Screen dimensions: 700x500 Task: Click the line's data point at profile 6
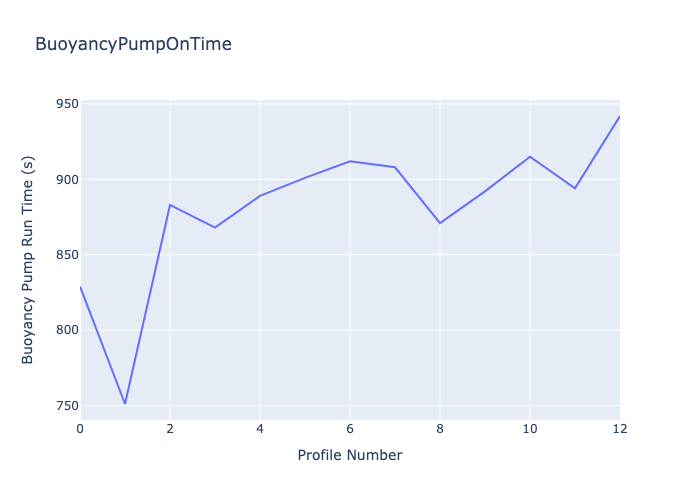(x=350, y=161)
